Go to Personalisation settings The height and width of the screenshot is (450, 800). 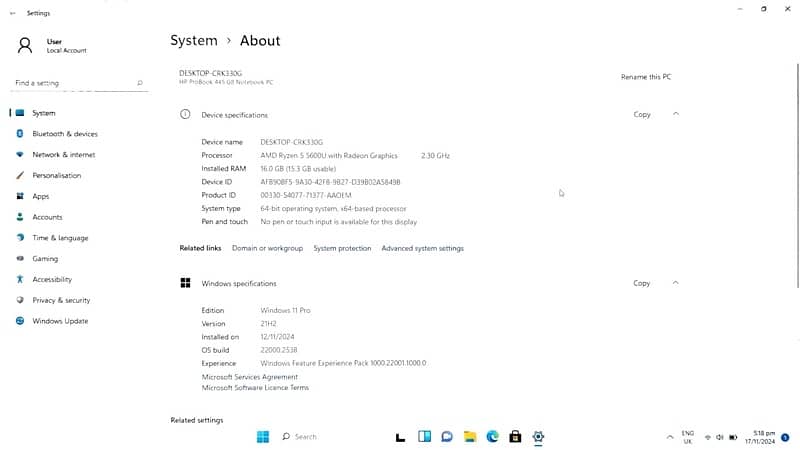point(56,175)
